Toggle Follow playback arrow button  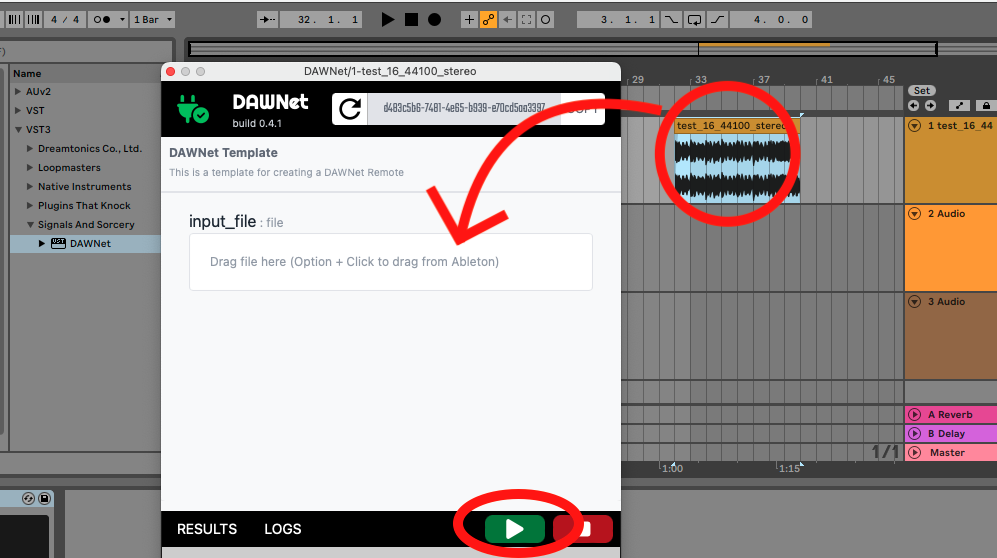tap(267, 20)
